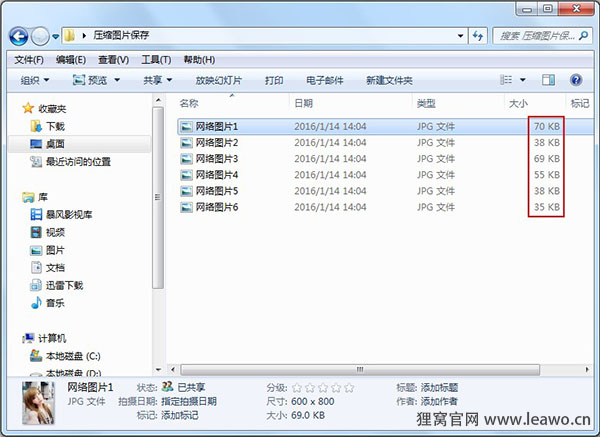Expand the 共享 dropdown
The image size is (600, 437).
[157, 80]
